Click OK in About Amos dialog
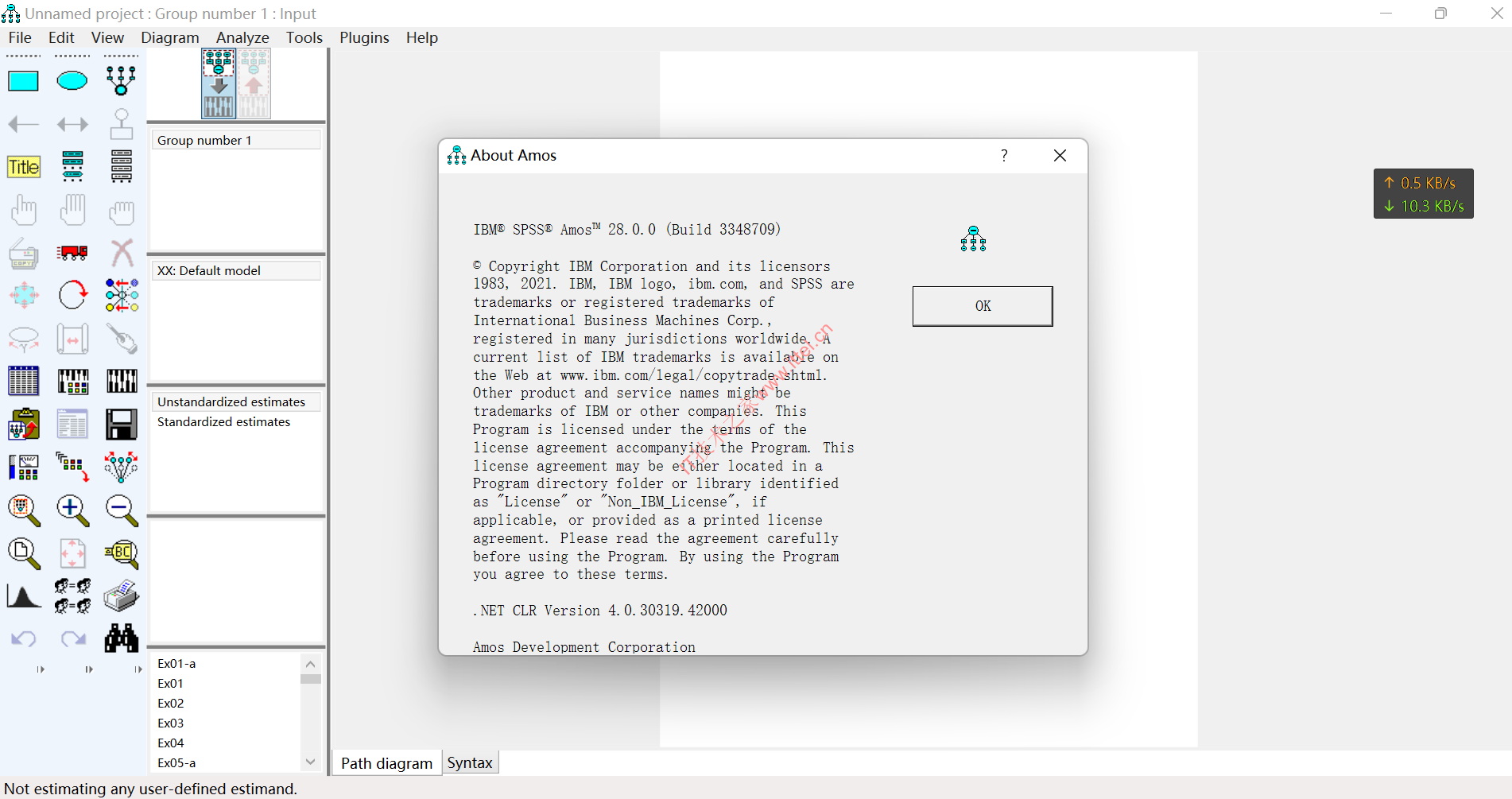The image size is (1512, 799). [983, 306]
